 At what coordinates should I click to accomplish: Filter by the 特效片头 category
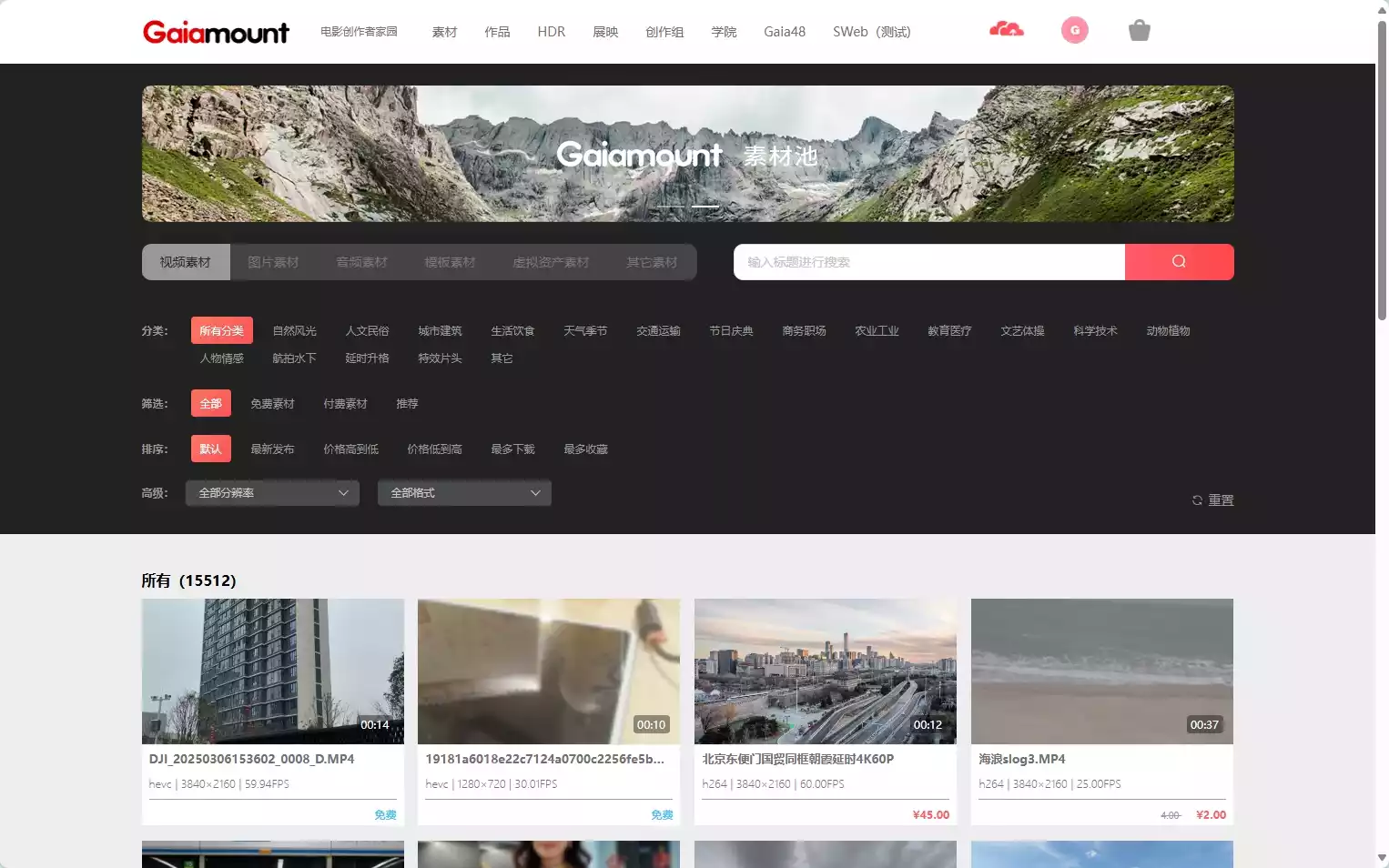coord(441,358)
